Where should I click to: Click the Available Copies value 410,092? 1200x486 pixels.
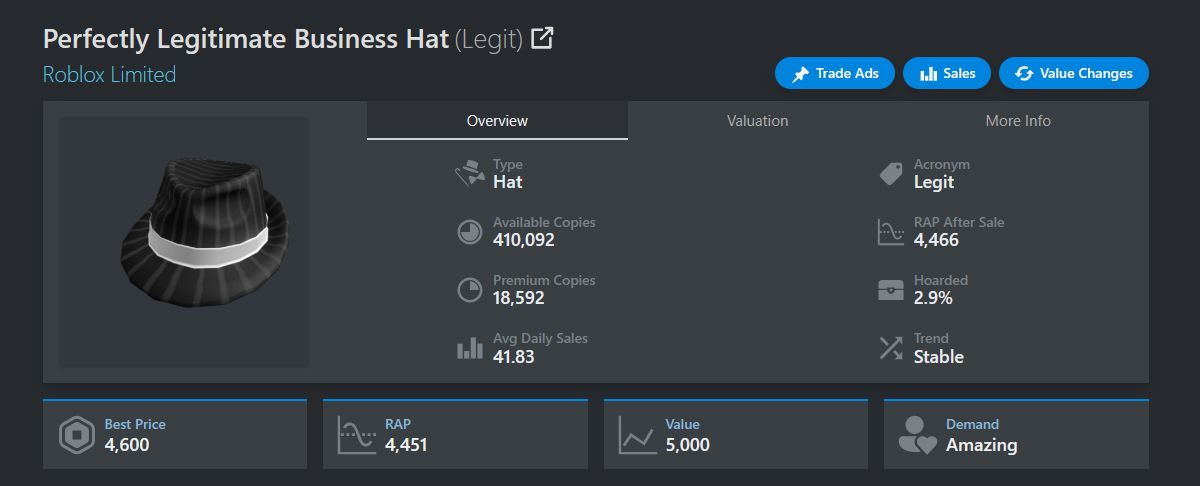click(x=524, y=240)
